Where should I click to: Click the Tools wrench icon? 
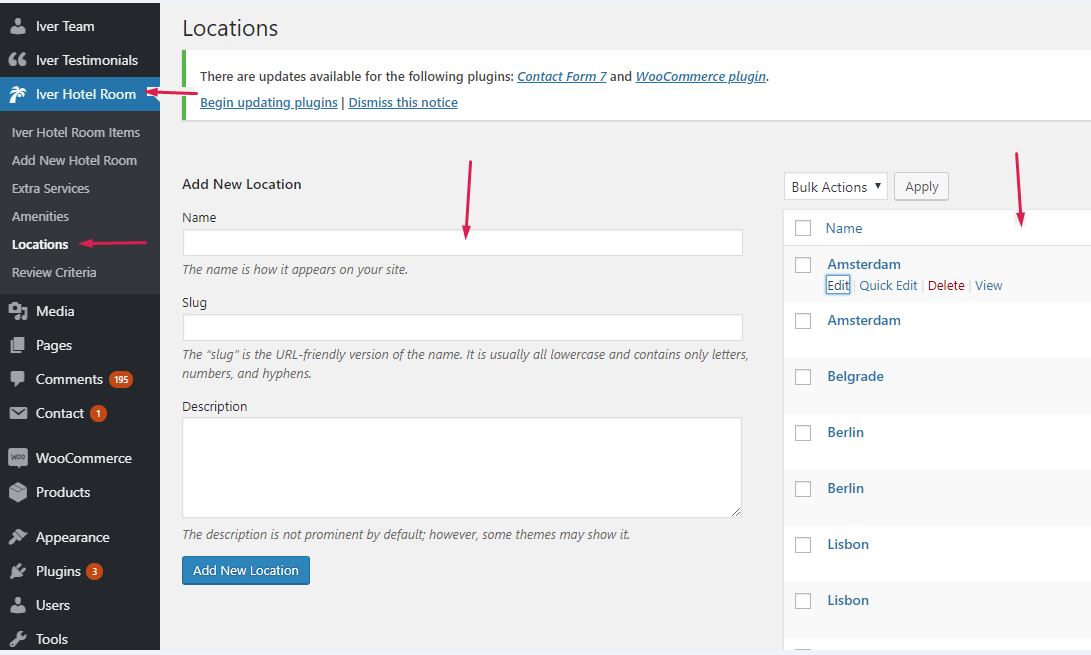click(x=18, y=638)
